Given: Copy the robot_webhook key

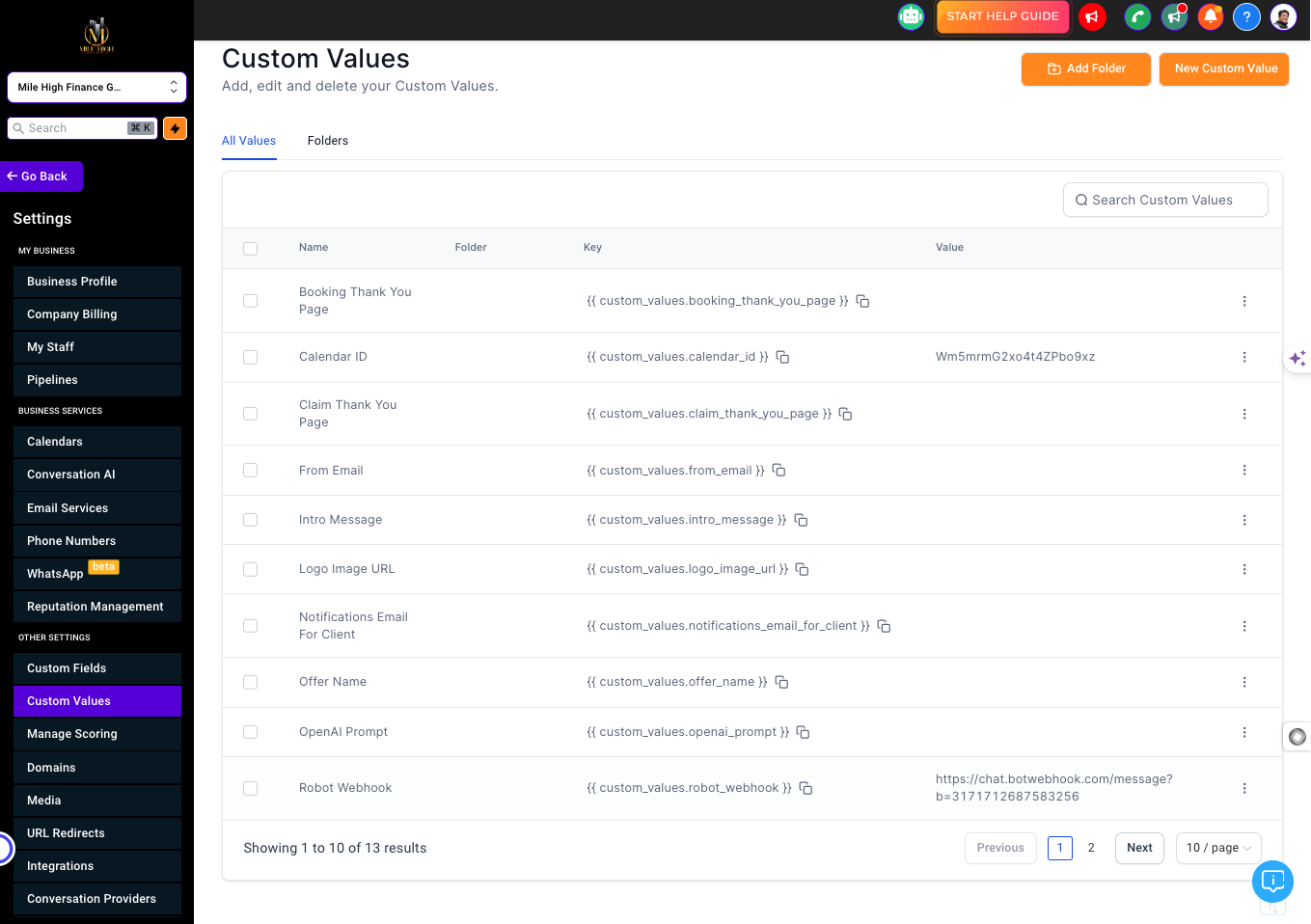Looking at the screenshot, I should tap(806, 788).
